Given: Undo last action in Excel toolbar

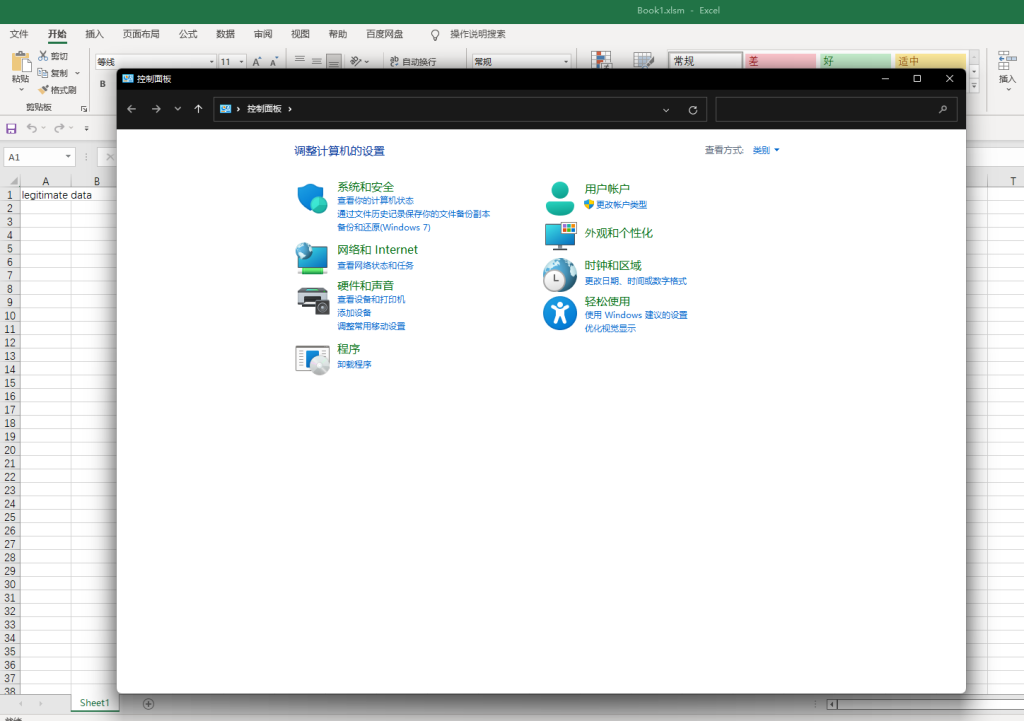Looking at the screenshot, I should (31, 128).
